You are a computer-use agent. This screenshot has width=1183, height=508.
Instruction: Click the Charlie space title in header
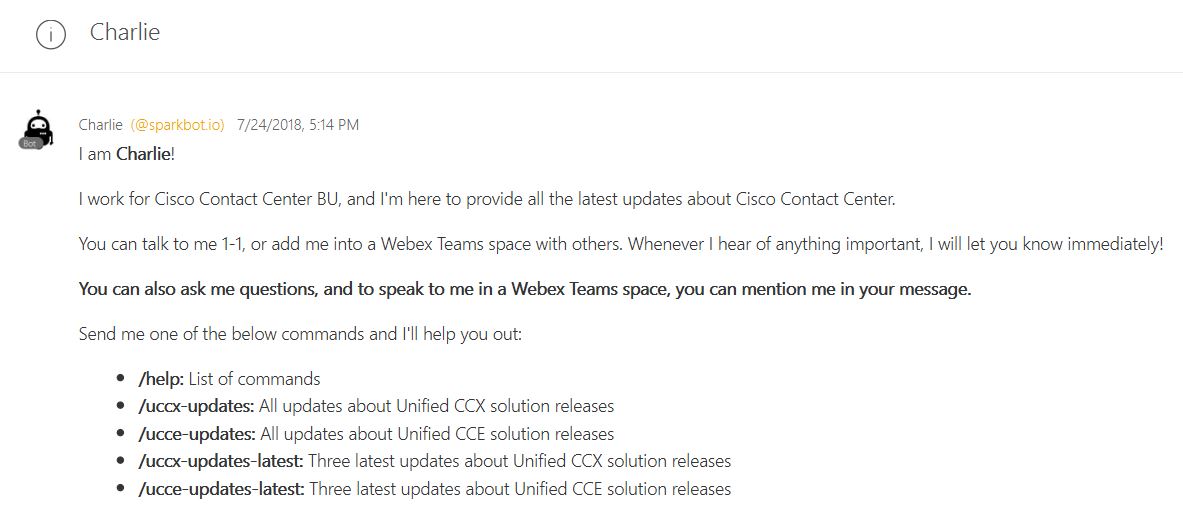click(x=125, y=32)
